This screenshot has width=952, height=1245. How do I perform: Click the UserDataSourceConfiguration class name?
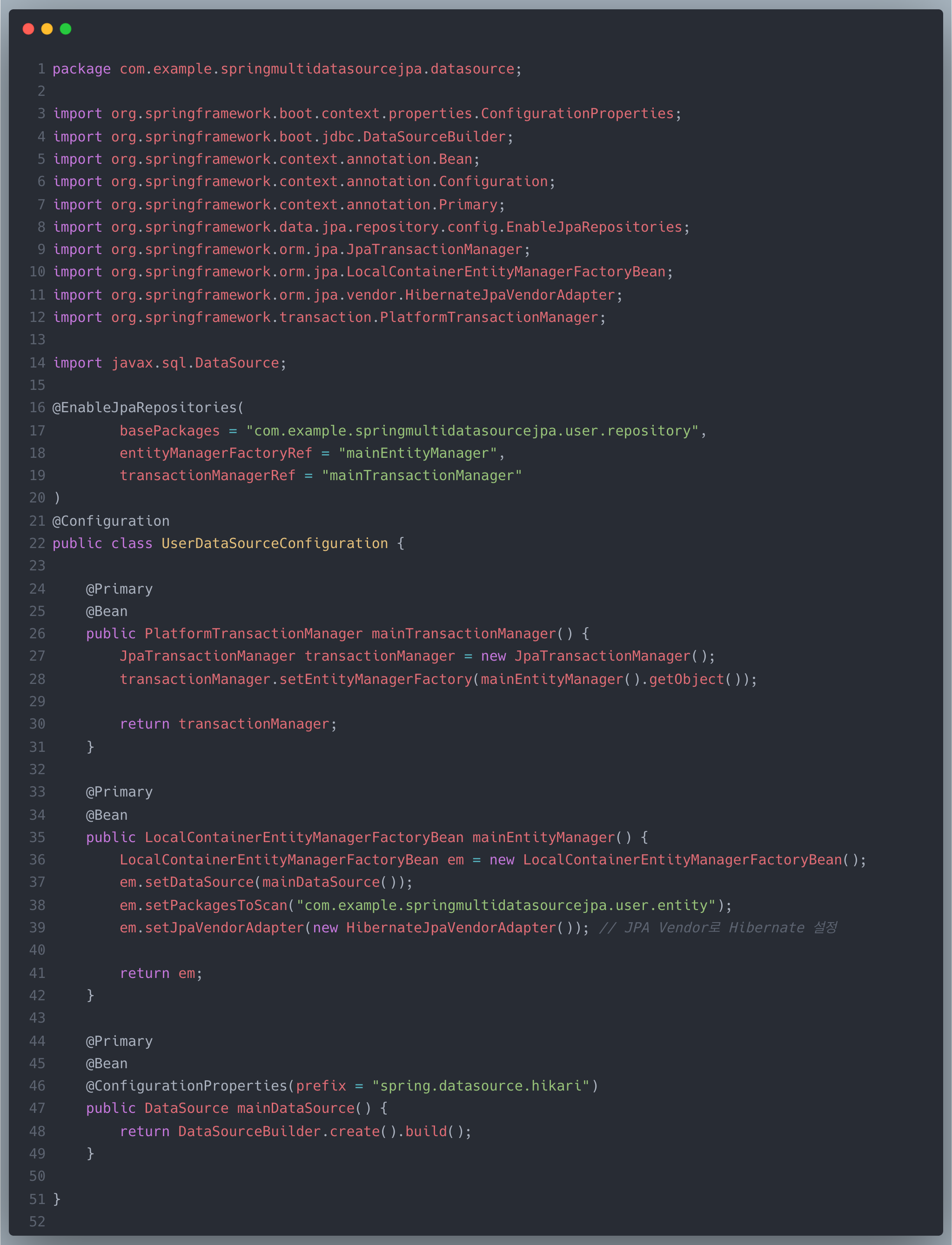click(x=275, y=543)
